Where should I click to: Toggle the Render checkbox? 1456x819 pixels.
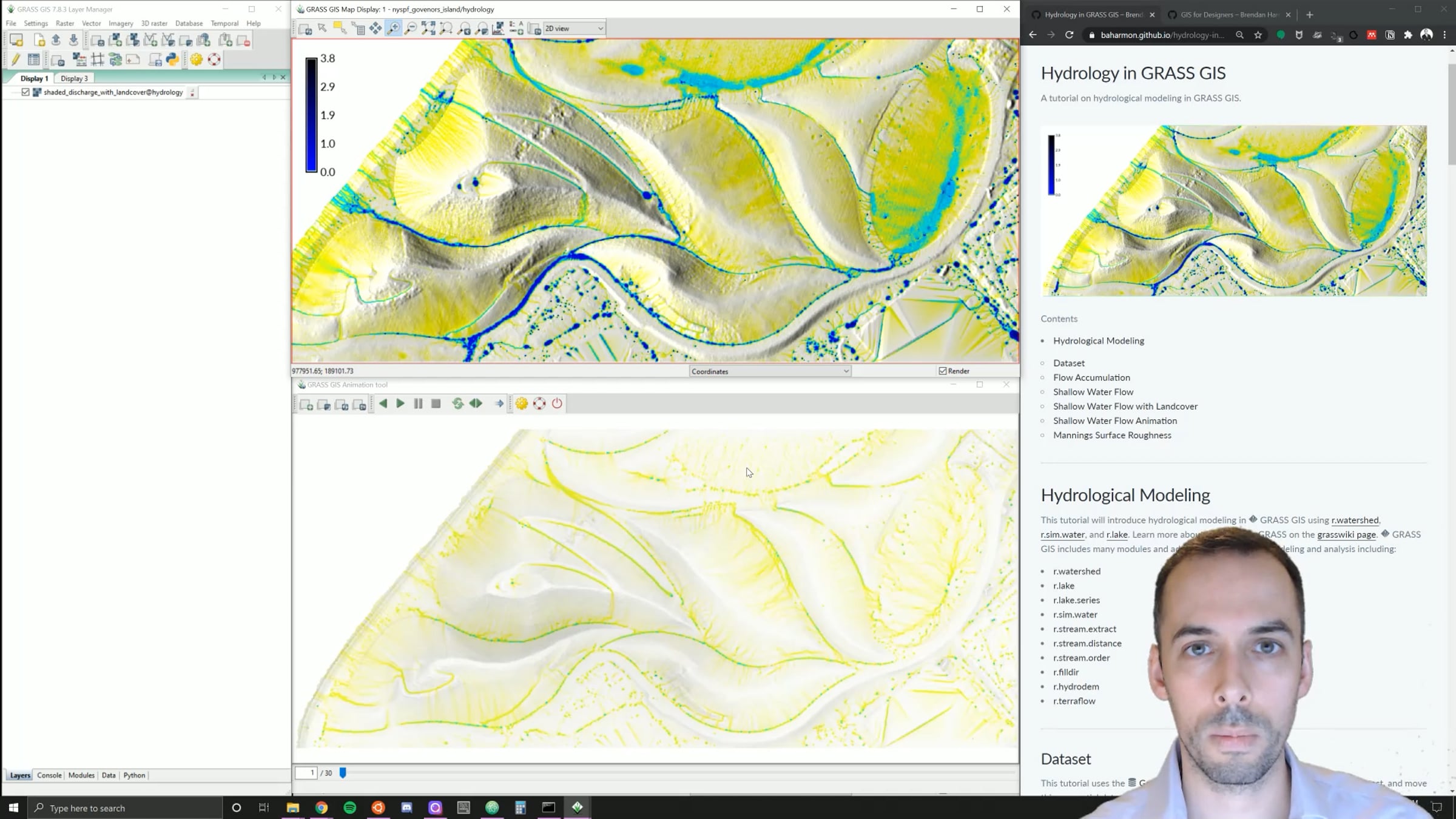tap(943, 371)
